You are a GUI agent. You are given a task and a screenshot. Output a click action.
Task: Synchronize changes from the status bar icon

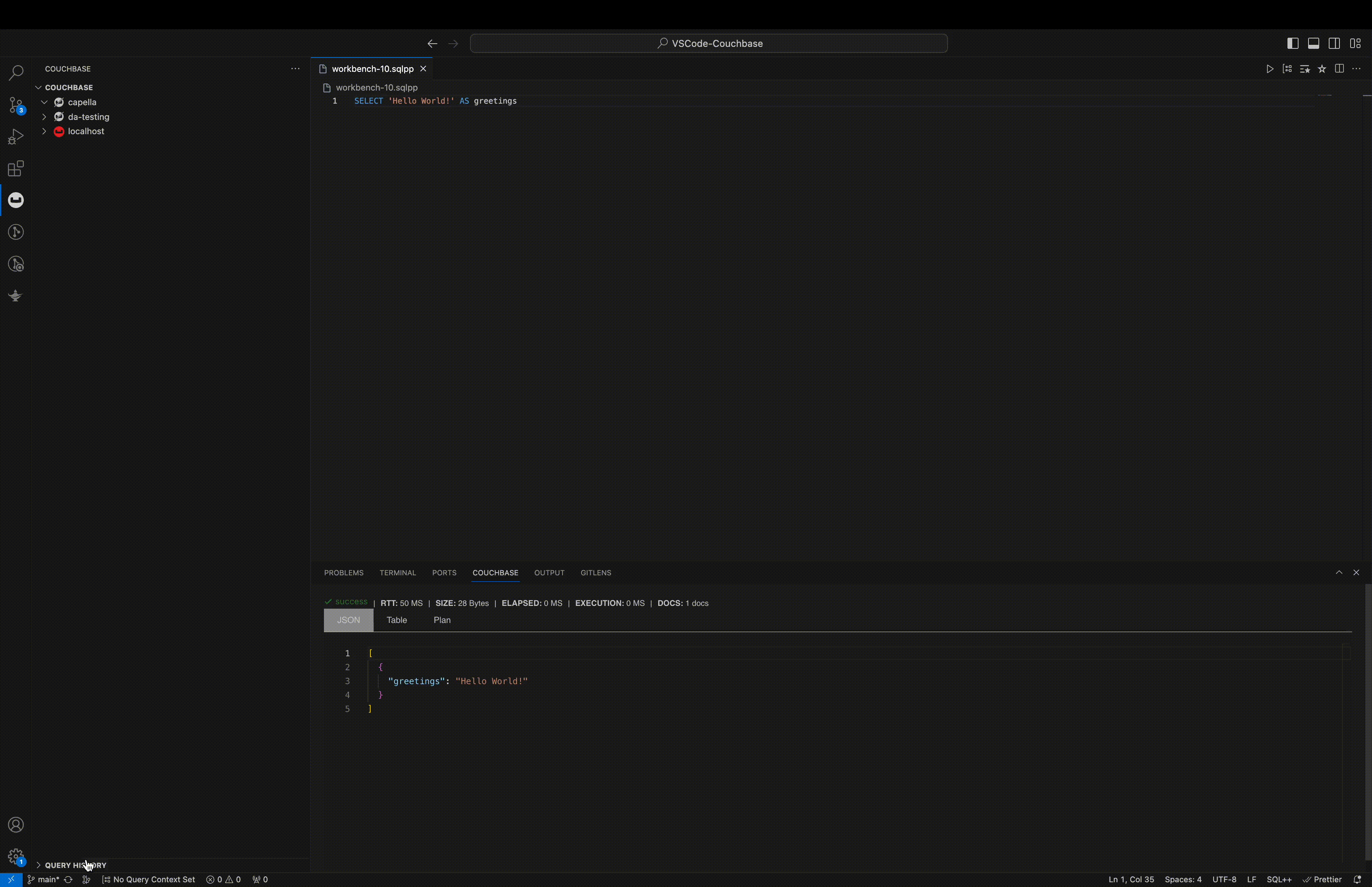coord(68,879)
